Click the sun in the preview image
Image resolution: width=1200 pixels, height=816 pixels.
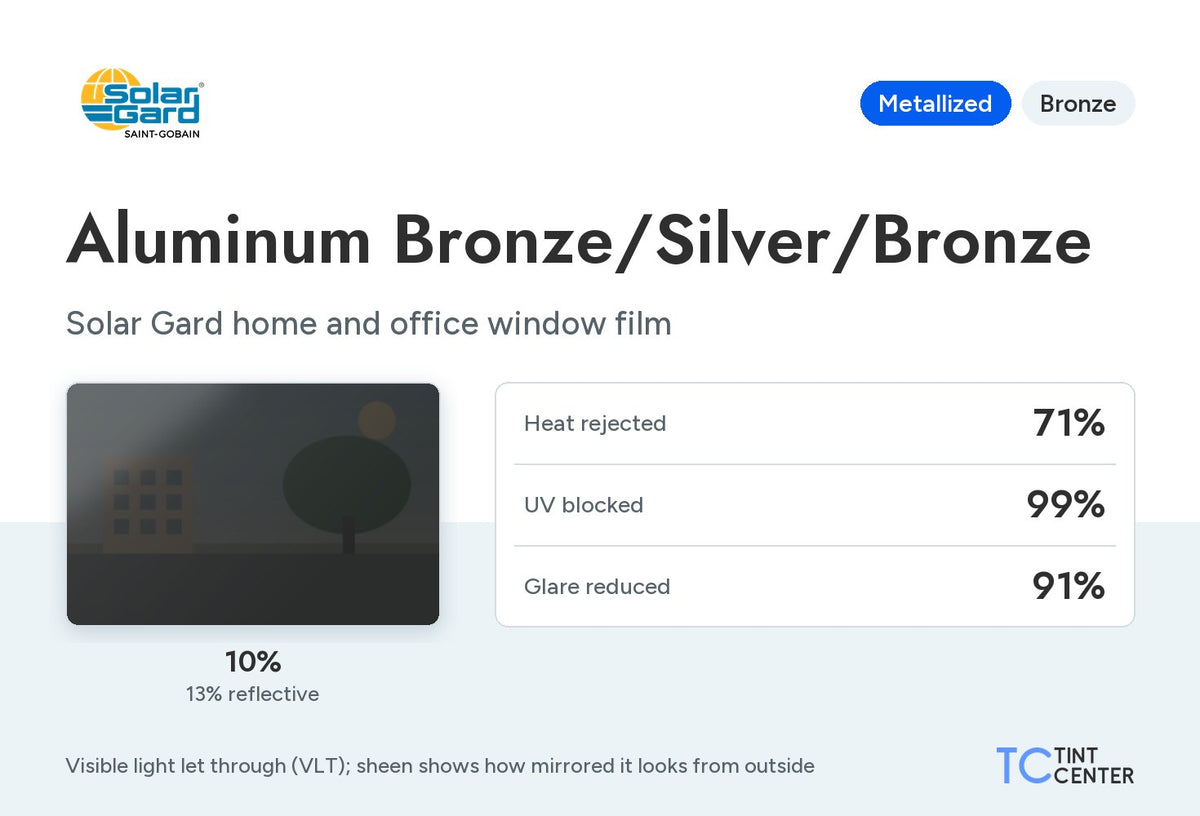[x=377, y=420]
